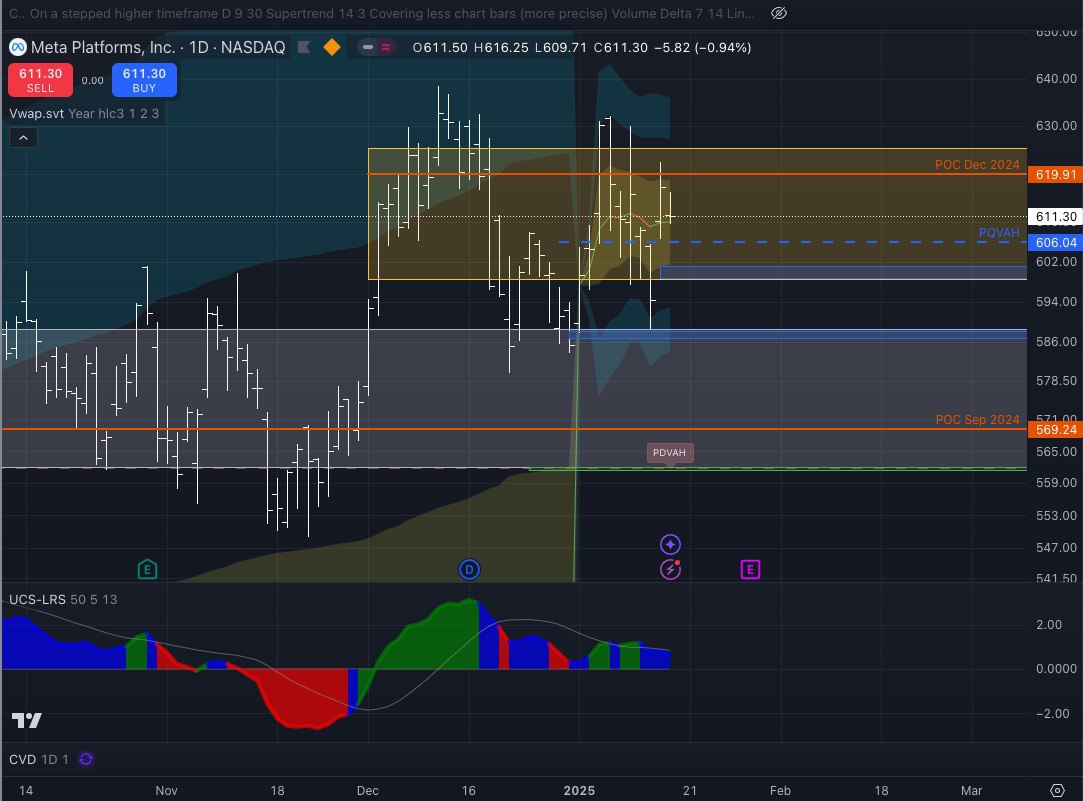The width and height of the screenshot is (1083, 801).
Task: Click the POC Dec 2024 orange line label
Action: pyautogui.click(x=976, y=165)
